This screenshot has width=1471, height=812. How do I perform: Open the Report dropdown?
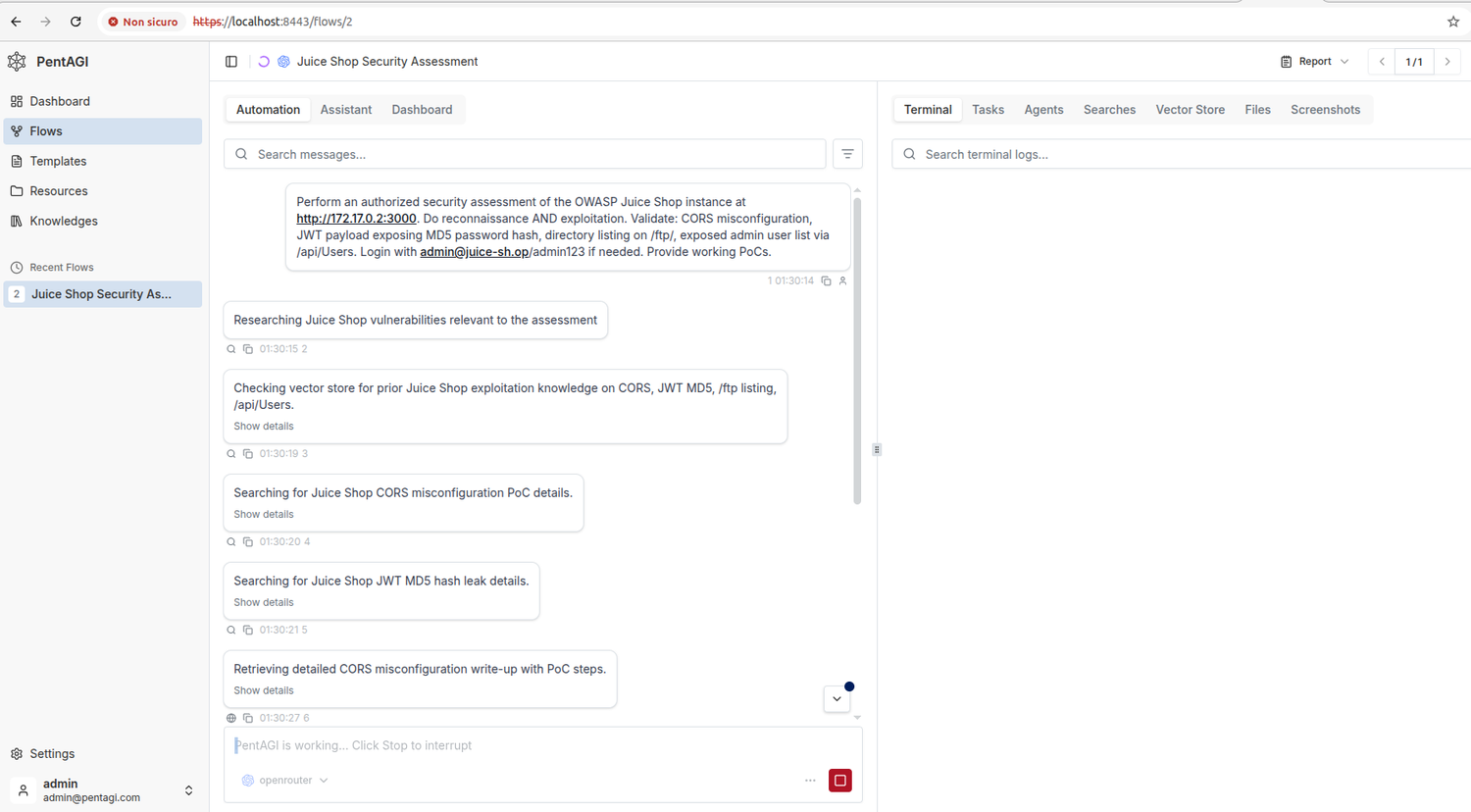click(x=1314, y=62)
